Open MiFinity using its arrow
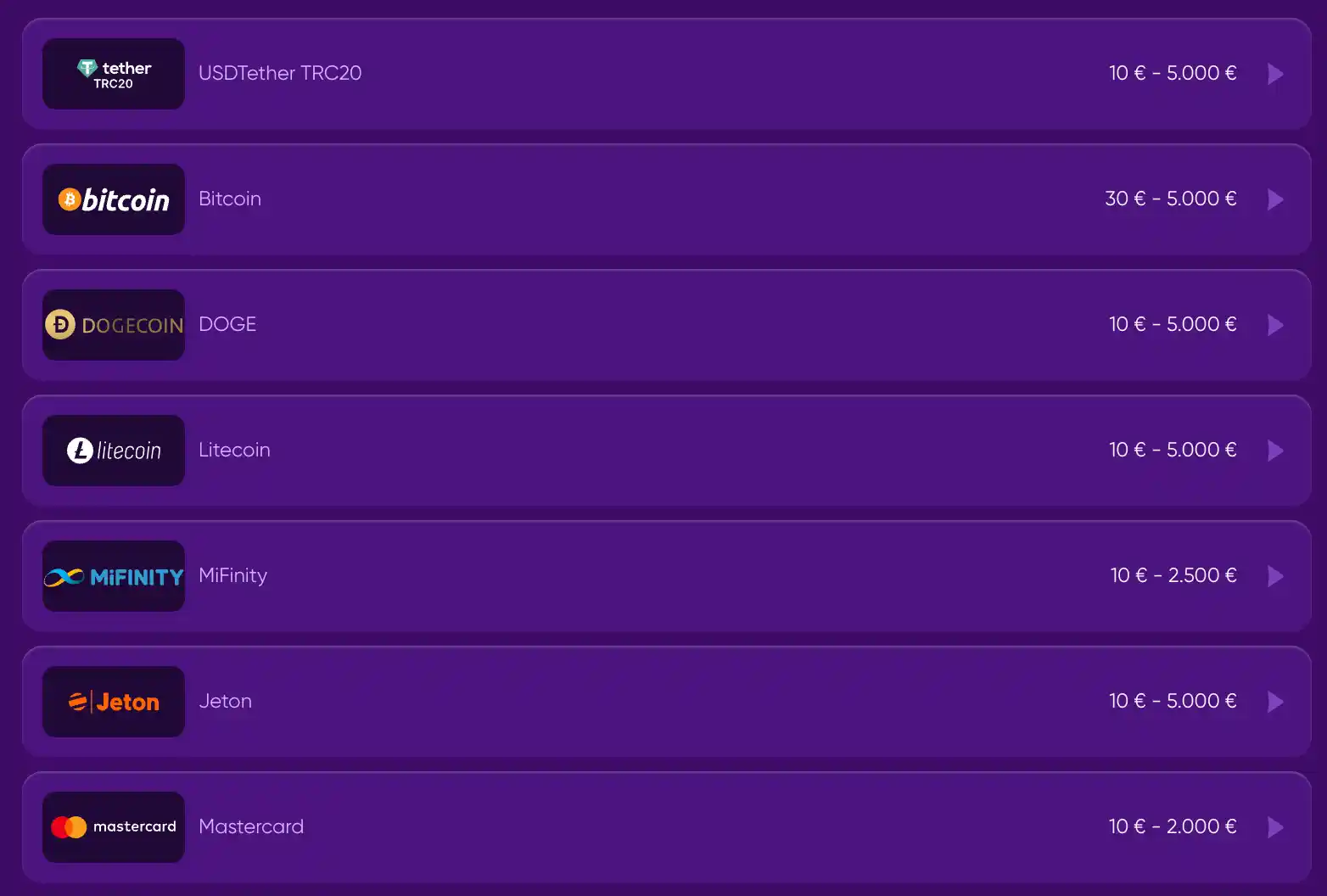 click(1275, 576)
